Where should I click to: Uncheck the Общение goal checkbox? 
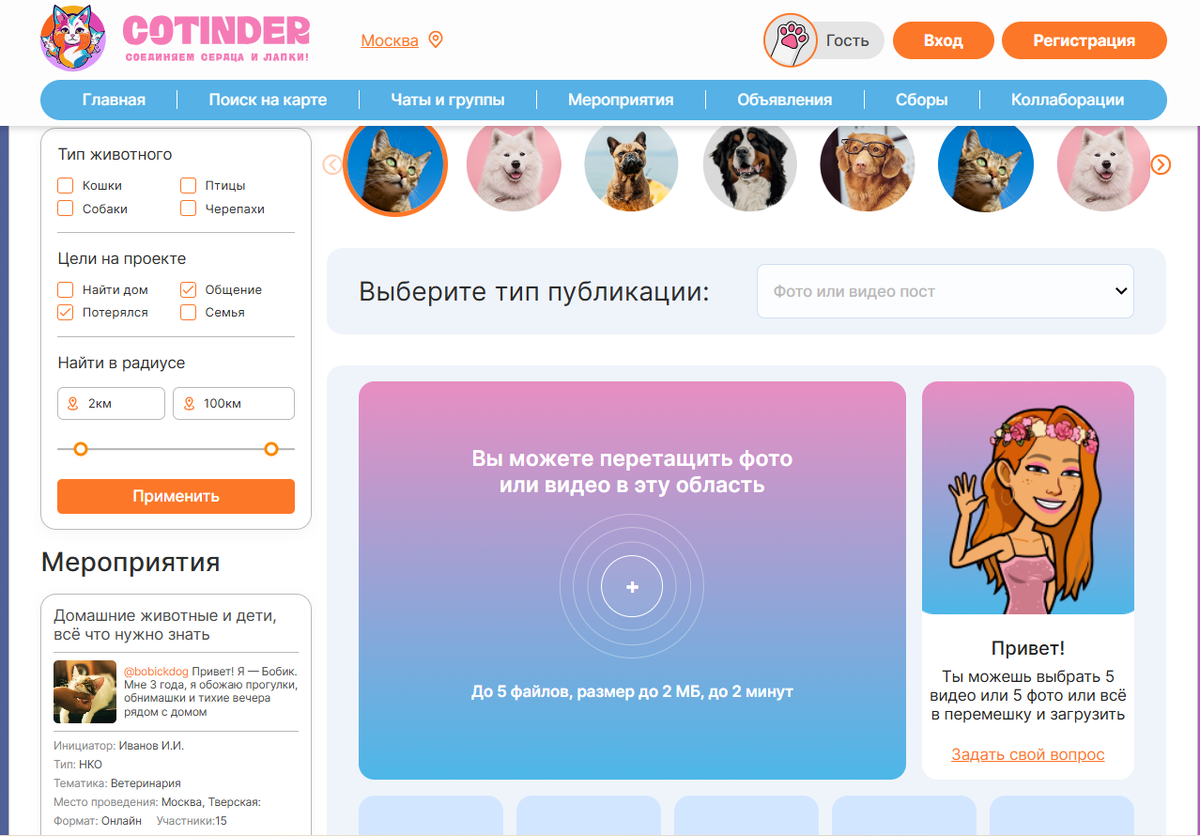[x=188, y=289]
